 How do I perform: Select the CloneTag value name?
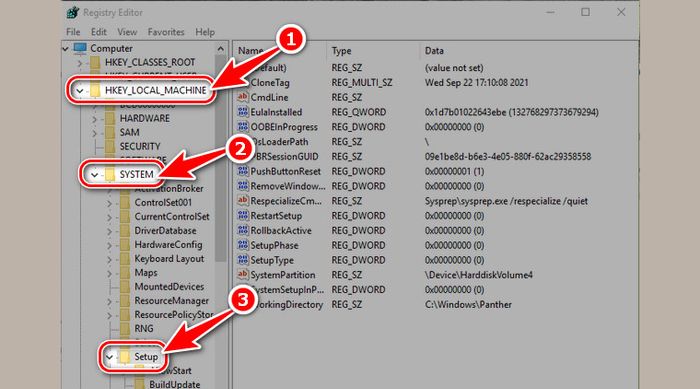[x=270, y=83]
